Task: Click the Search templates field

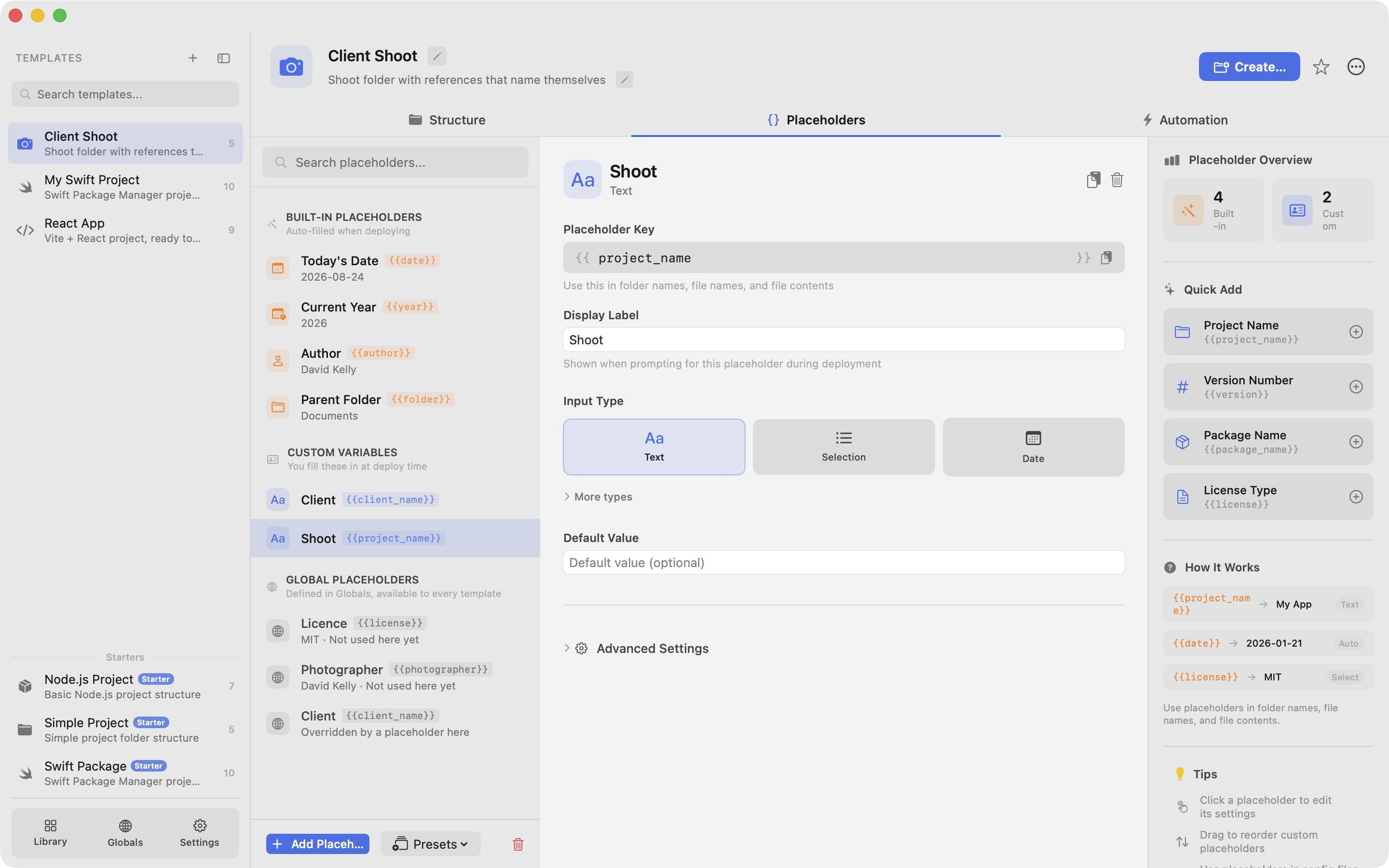Action: 125,94
